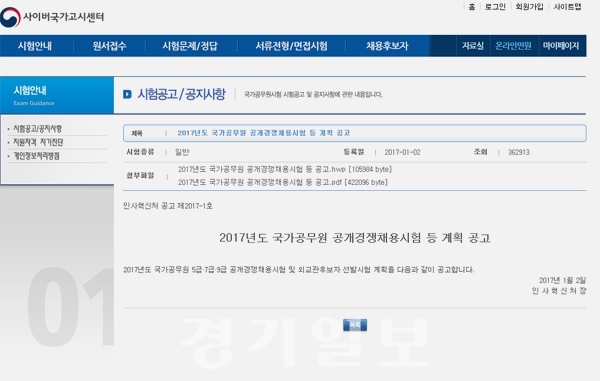
Task: Click the 2017년 1월 2일 date line
Action: [562, 280]
